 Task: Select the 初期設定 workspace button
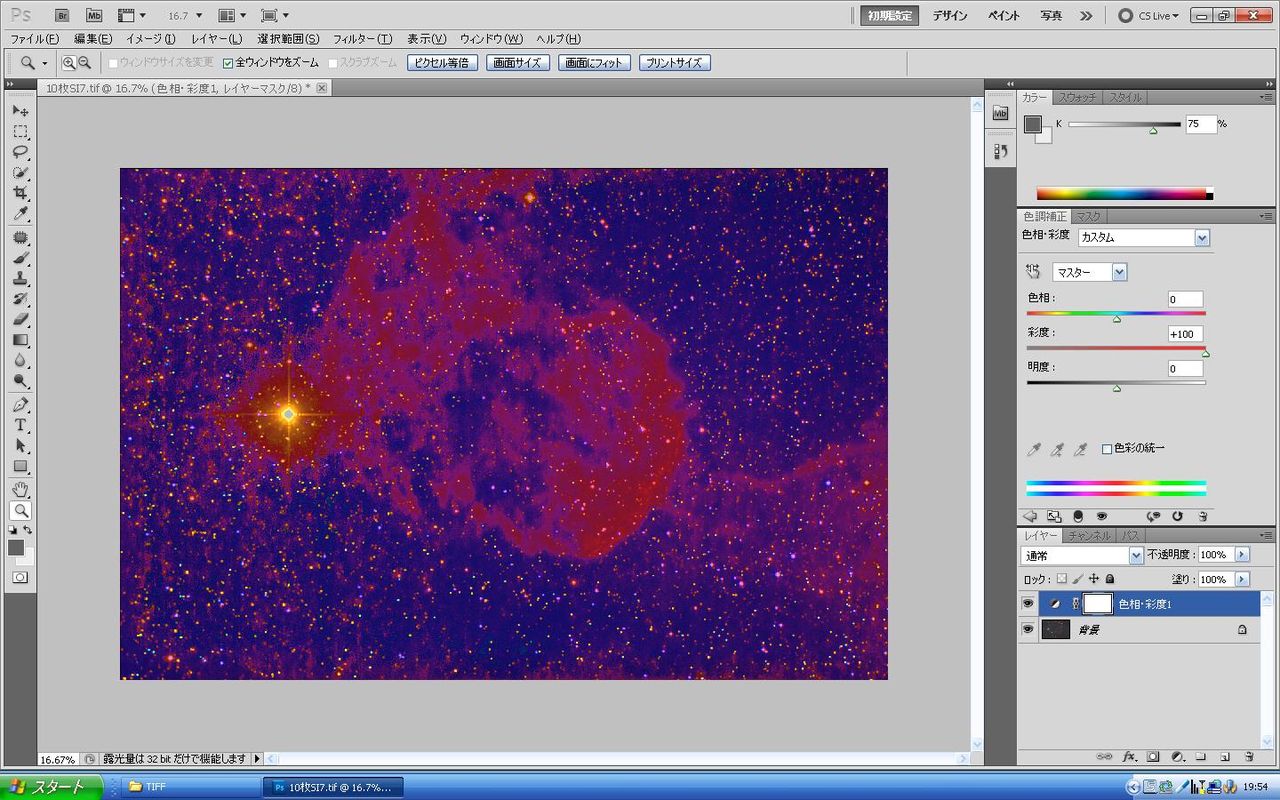pyautogui.click(x=889, y=15)
